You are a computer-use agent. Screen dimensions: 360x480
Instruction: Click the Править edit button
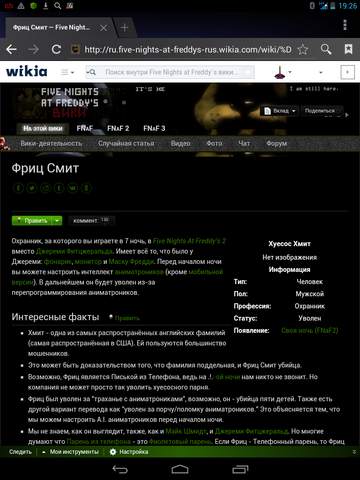pyautogui.click(x=32, y=220)
